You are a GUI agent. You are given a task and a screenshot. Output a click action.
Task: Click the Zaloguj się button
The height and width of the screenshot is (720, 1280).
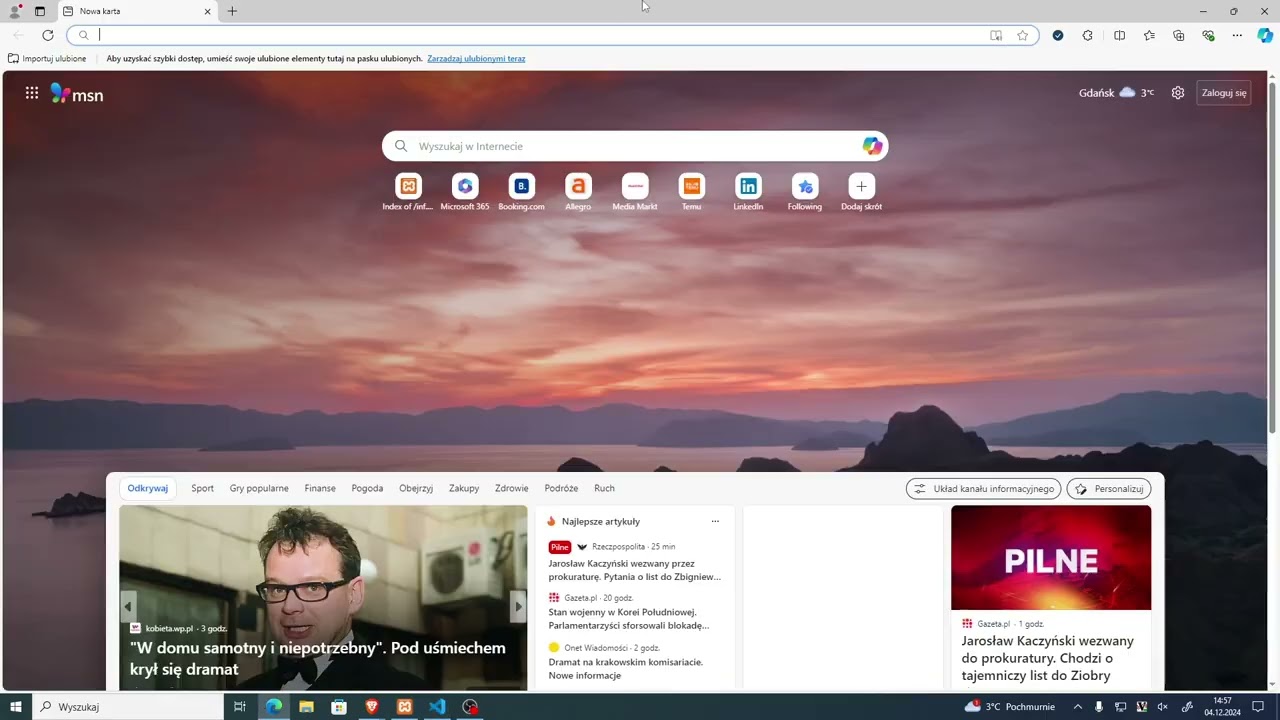pyautogui.click(x=1224, y=93)
